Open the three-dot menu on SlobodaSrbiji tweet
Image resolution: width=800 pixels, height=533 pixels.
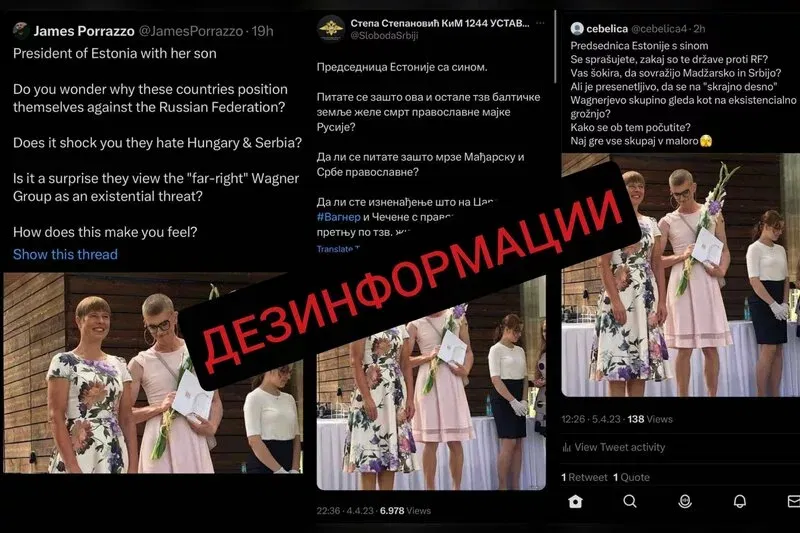540,23
